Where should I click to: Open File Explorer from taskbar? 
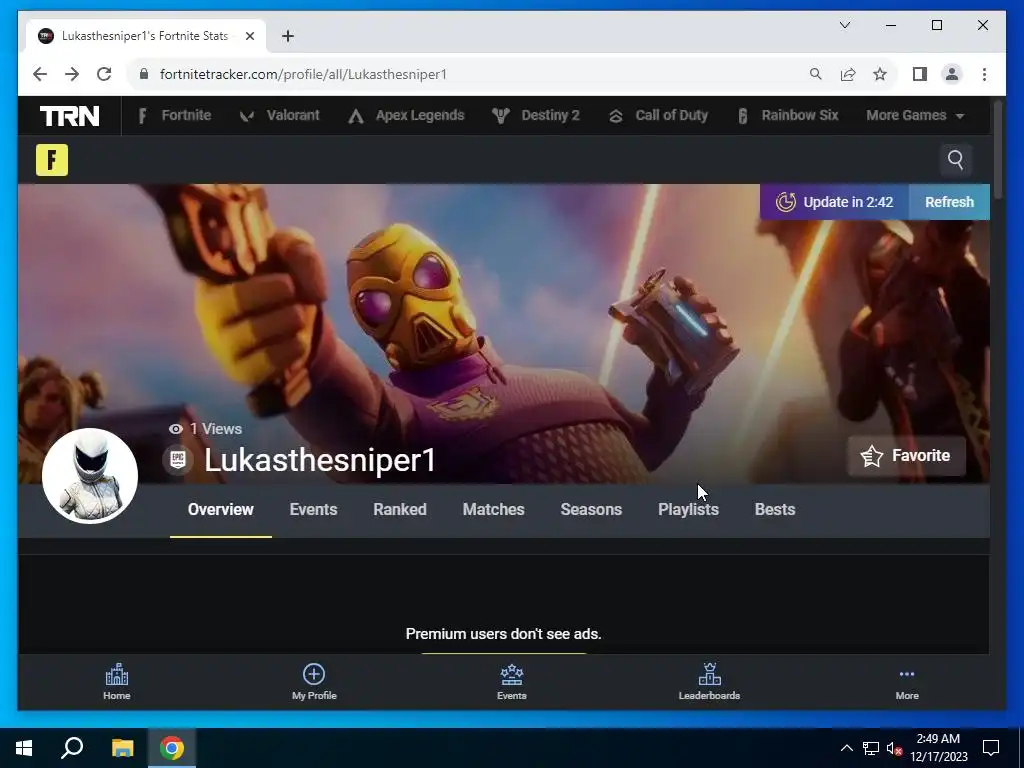(x=122, y=748)
